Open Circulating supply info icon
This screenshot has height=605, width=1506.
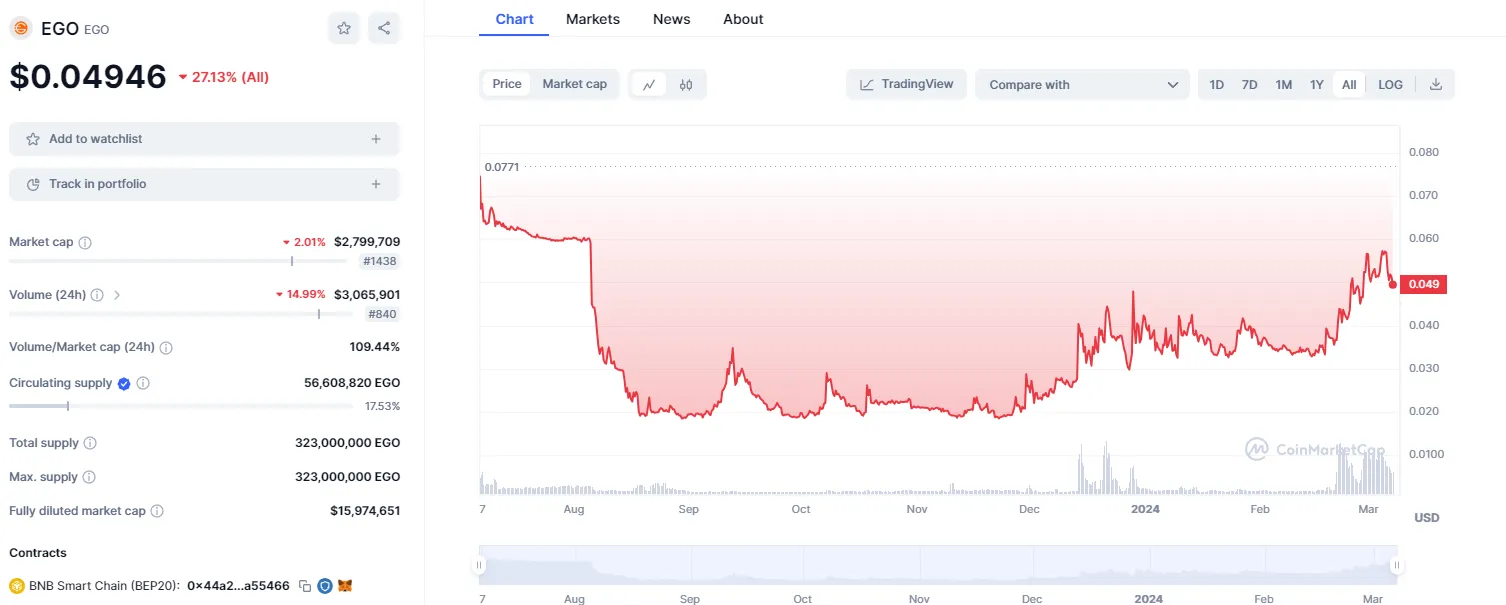pyautogui.click(x=143, y=383)
